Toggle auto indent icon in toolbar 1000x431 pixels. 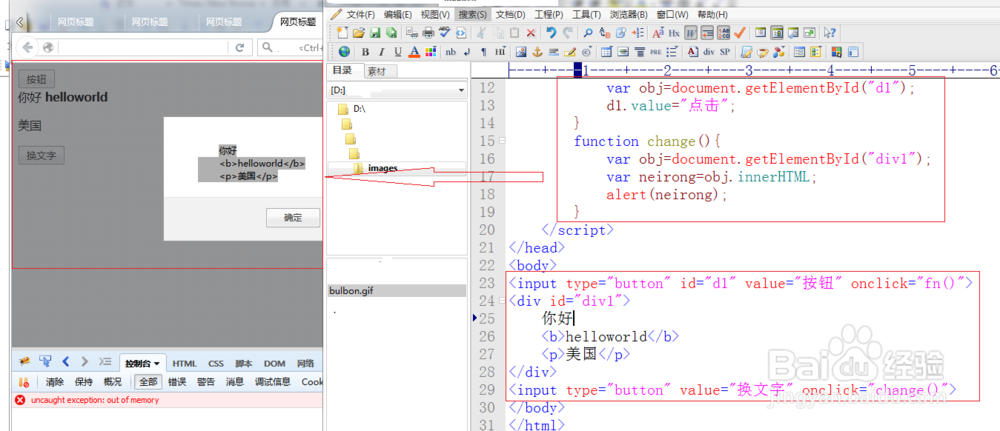tap(707, 33)
